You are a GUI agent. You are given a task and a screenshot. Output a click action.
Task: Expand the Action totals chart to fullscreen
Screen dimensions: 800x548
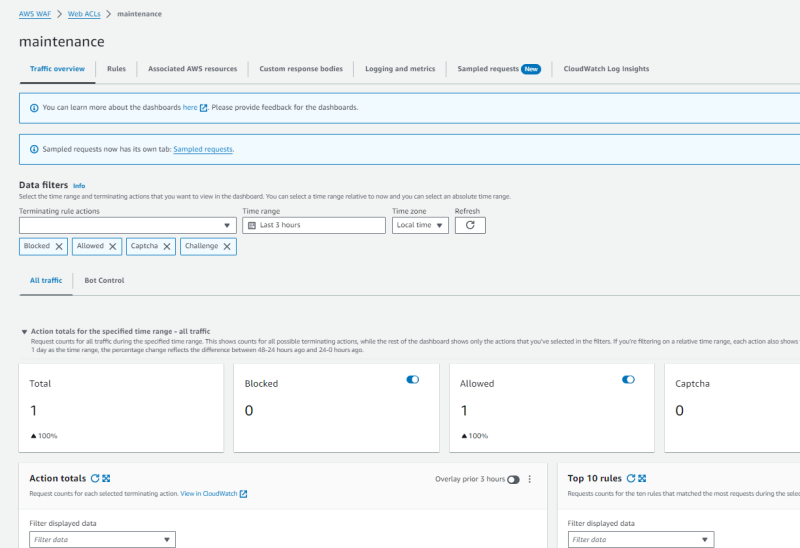[106, 479]
